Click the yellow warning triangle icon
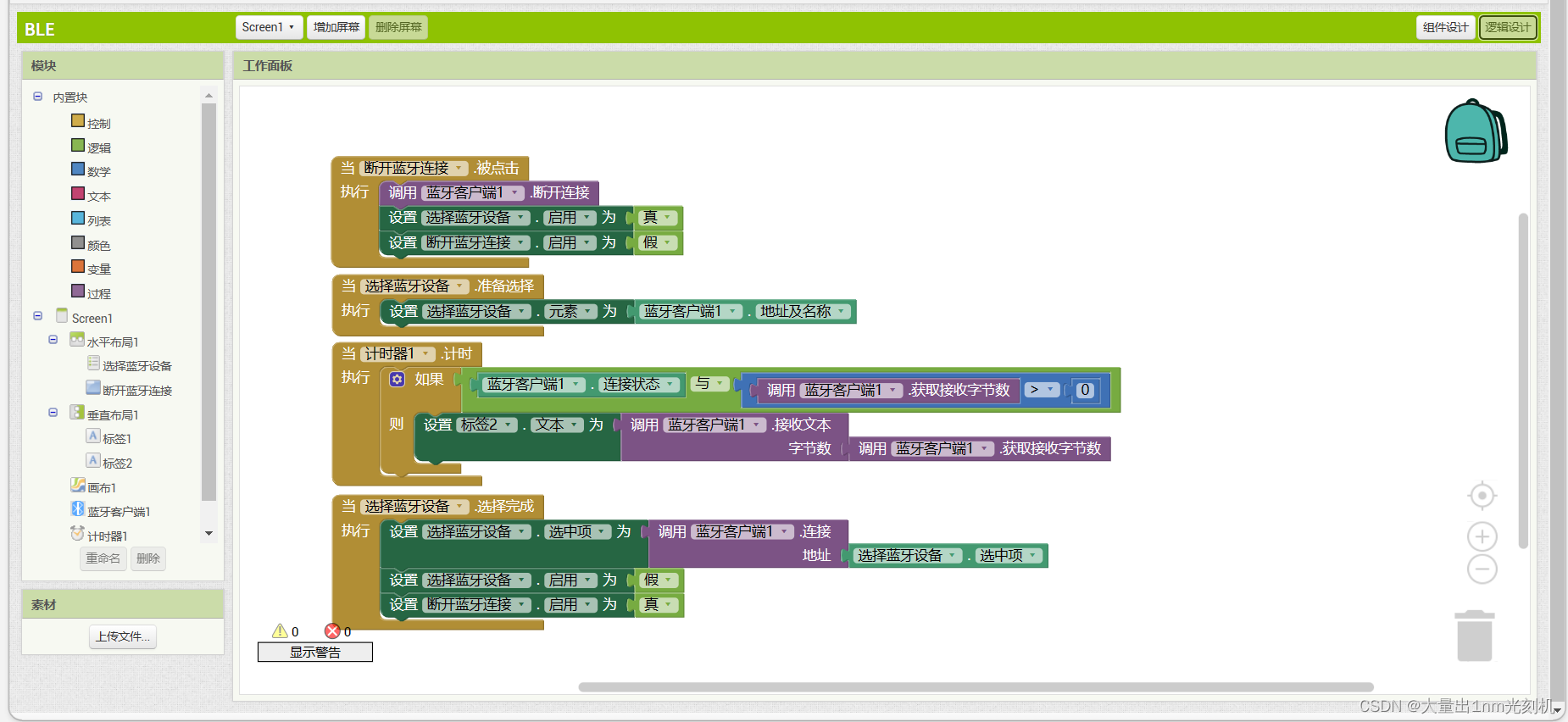1568x722 pixels. tap(280, 631)
